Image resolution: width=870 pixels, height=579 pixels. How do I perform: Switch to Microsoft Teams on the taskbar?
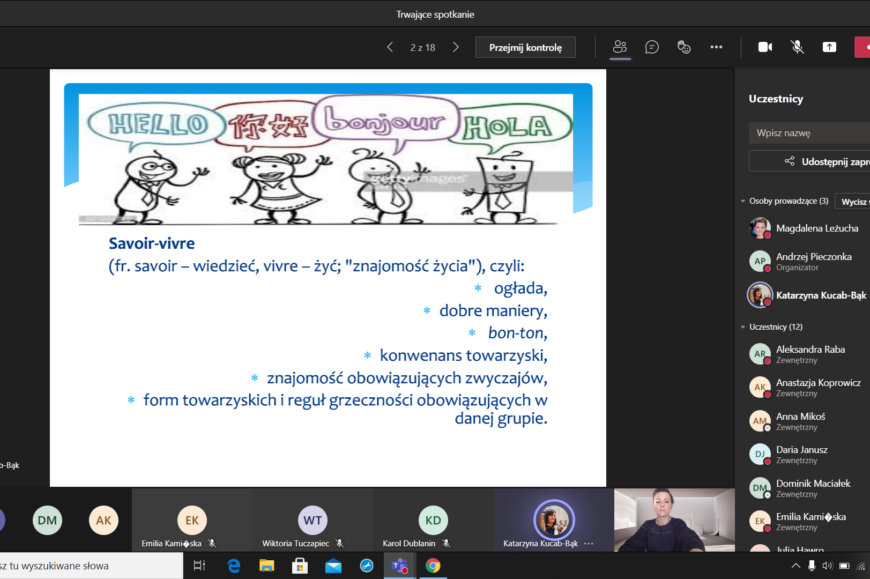399,566
